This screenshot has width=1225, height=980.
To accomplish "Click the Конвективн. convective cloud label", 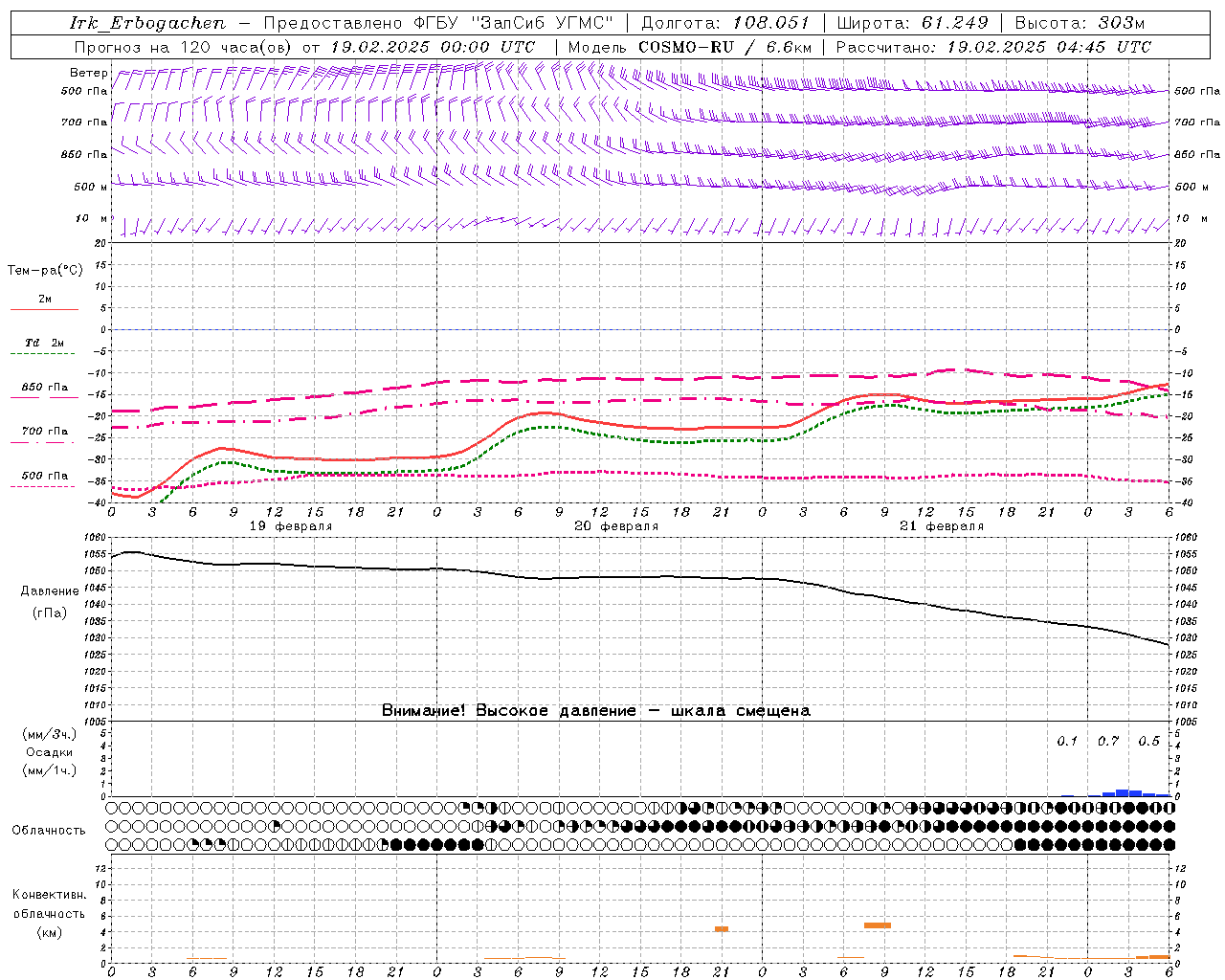I will pyautogui.click(x=49, y=895).
